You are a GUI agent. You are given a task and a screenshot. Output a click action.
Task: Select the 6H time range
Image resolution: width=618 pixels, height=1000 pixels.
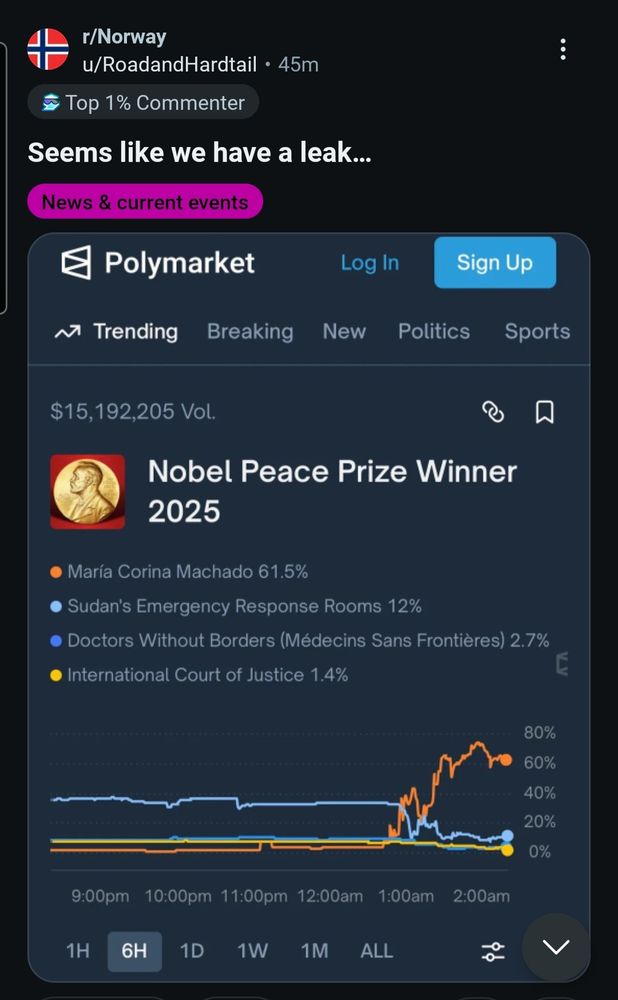click(135, 952)
